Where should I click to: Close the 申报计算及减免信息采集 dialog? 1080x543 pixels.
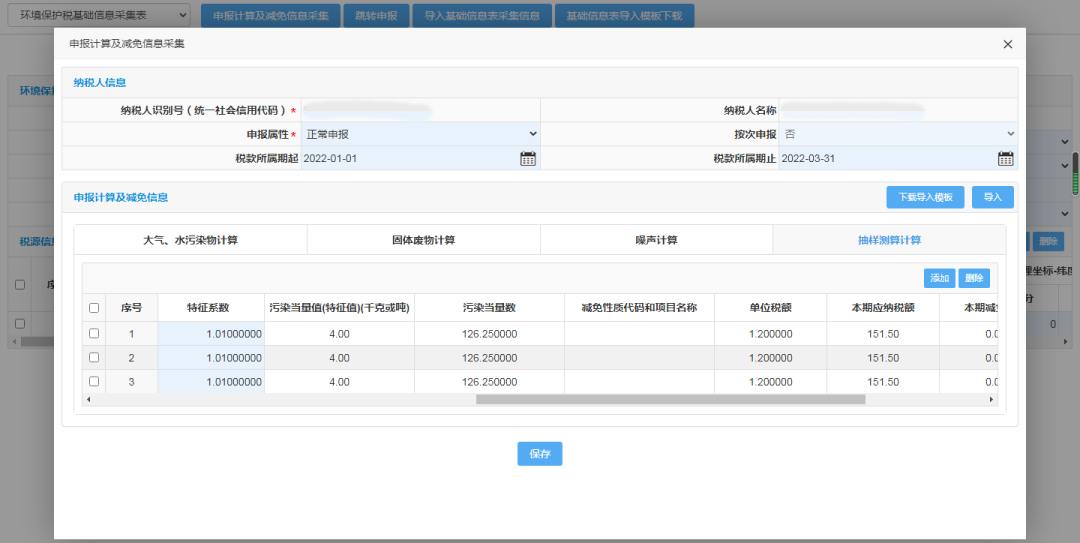(x=1007, y=44)
